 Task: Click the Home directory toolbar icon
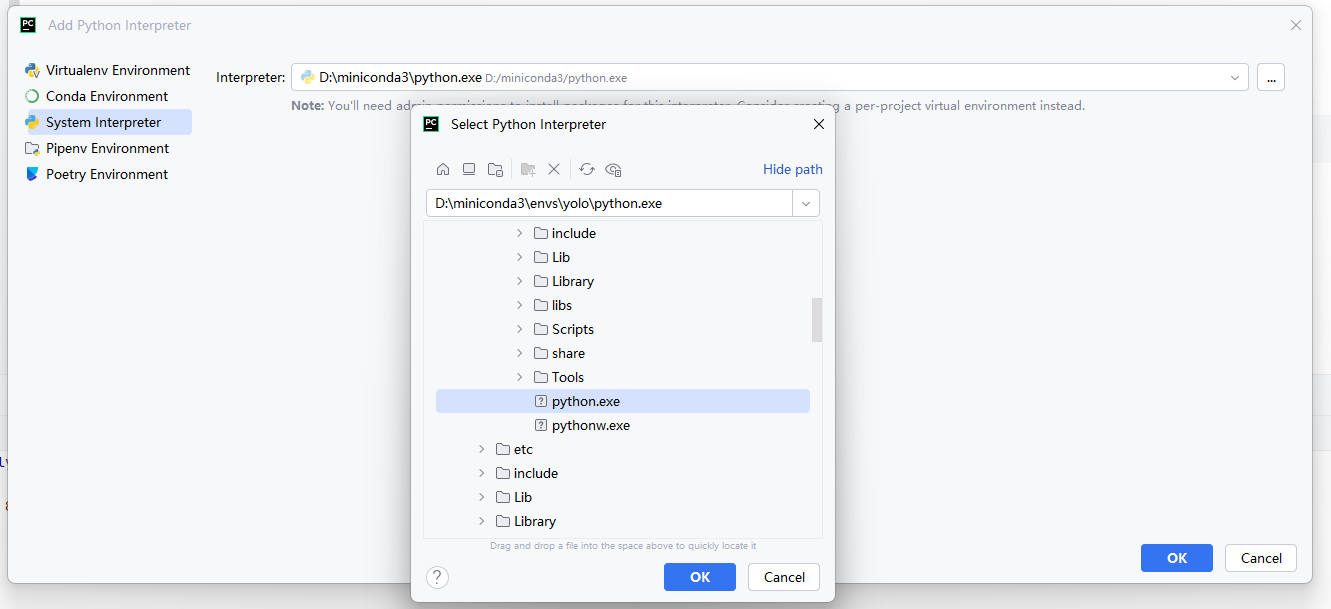click(x=443, y=169)
